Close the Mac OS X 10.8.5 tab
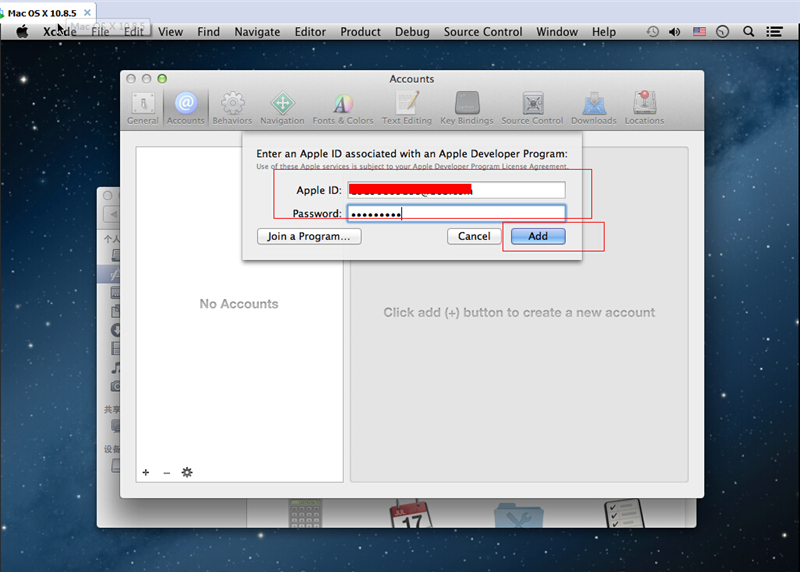The width and height of the screenshot is (800, 572). (87, 12)
